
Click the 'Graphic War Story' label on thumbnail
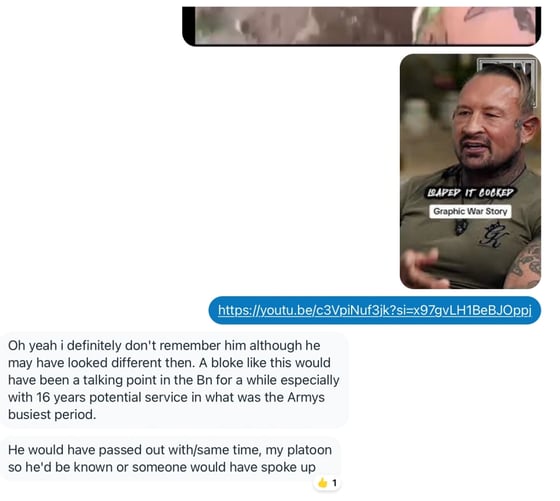tap(470, 211)
